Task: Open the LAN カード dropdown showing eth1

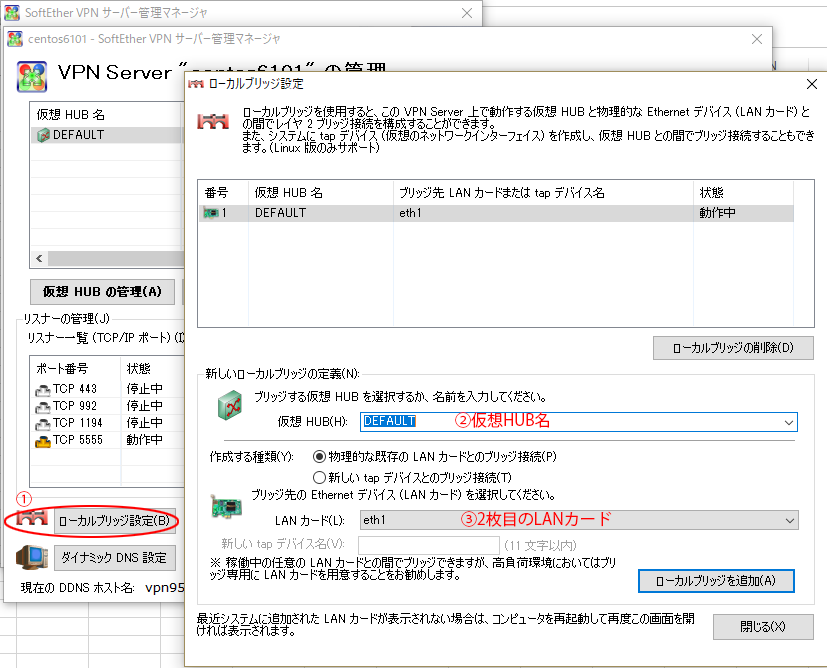Action: click(x=789, y=520)
